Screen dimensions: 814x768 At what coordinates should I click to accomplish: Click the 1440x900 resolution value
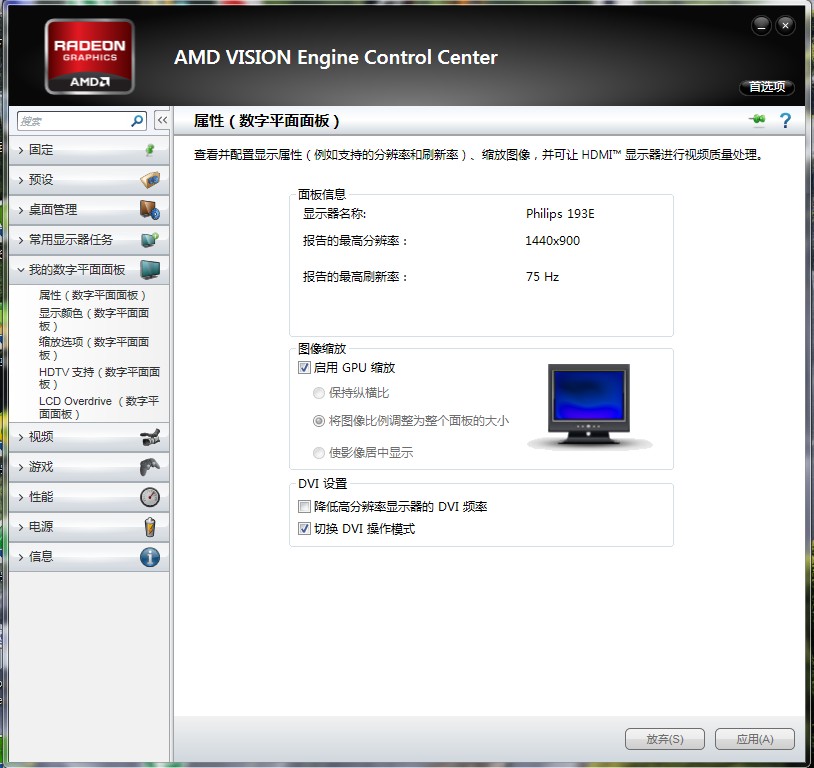pos(552,240)
